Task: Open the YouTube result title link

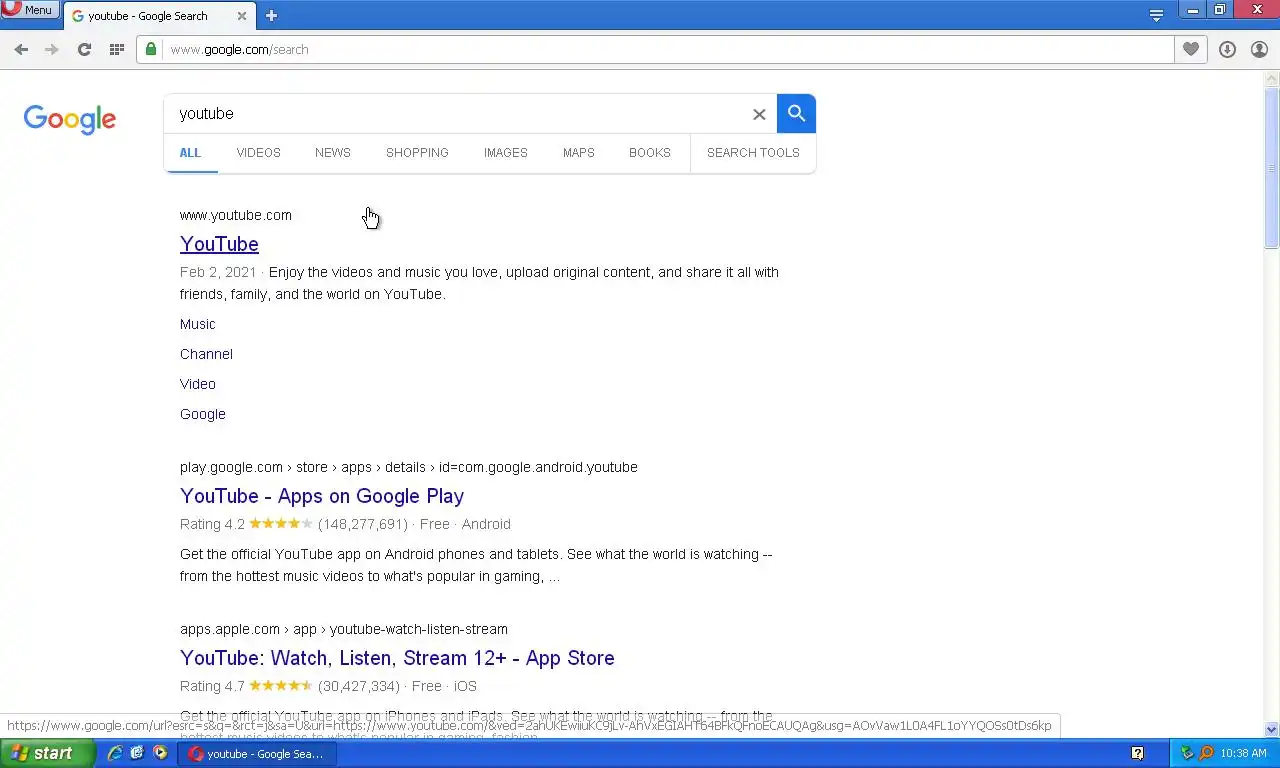Action: tap(219, 244)
